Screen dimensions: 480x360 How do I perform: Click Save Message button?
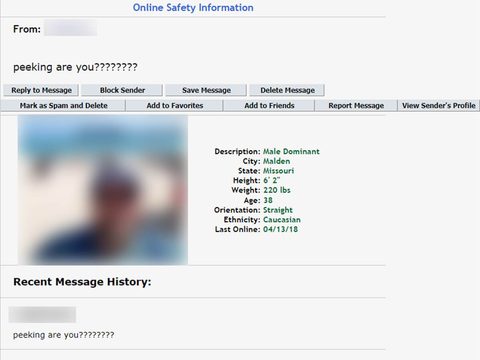pyautogui.click(x=206, y=90)
